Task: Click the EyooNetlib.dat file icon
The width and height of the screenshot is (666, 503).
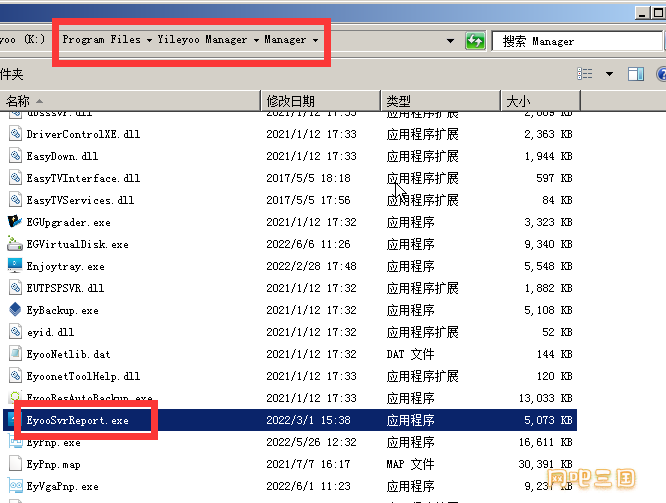Action: point(15,354)
